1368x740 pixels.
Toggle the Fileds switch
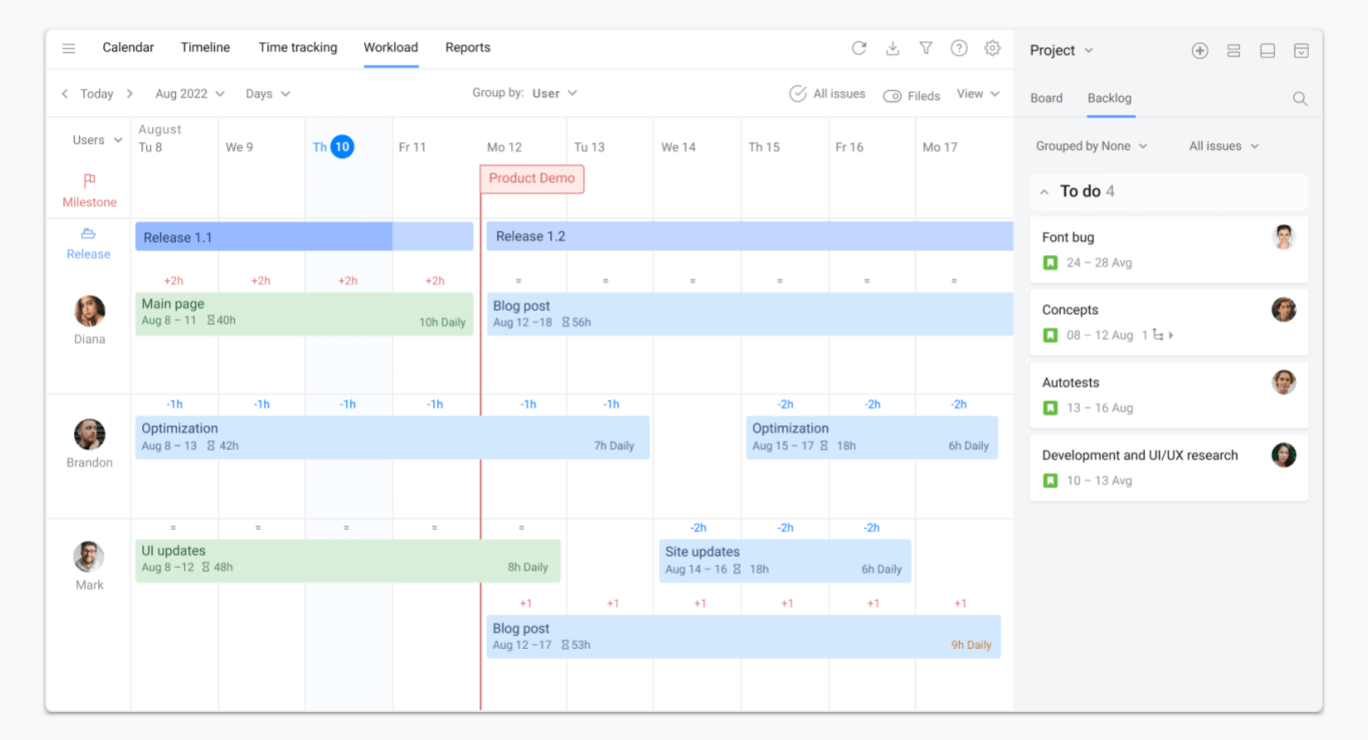pyautogui.click(x=892, y=96)
